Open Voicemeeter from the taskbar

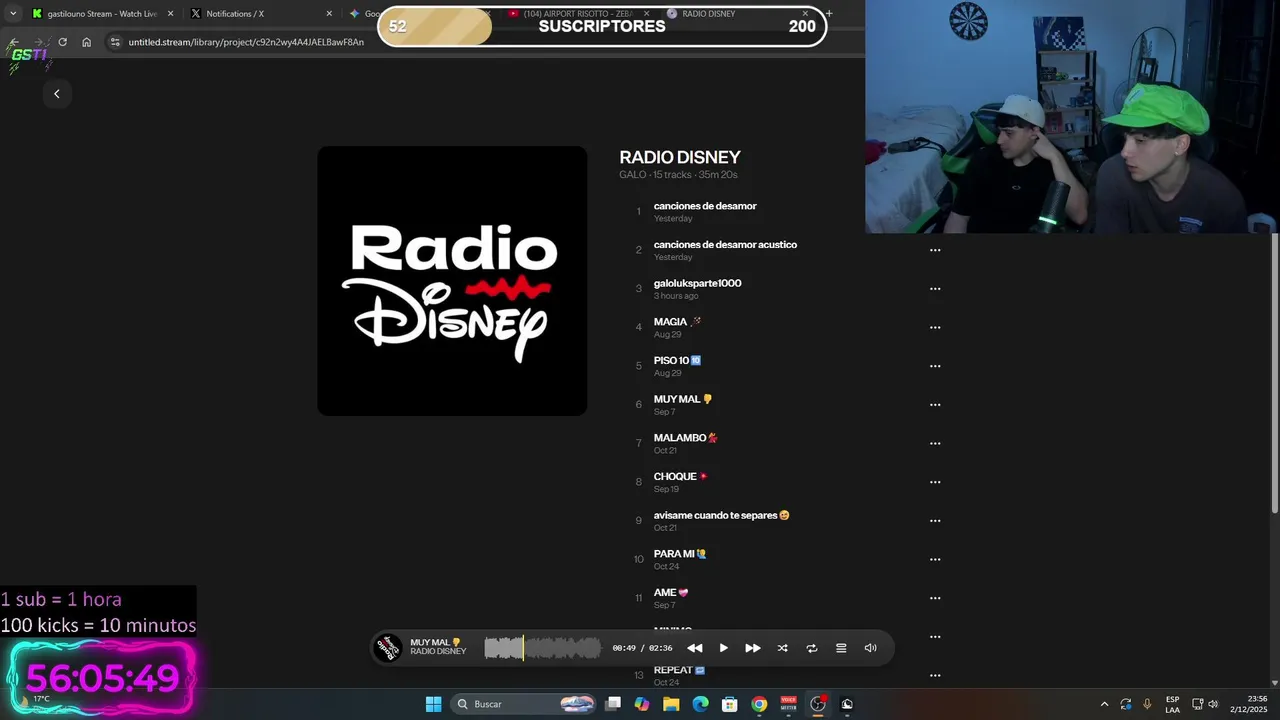pyautogui.click(x=788, y=704)
